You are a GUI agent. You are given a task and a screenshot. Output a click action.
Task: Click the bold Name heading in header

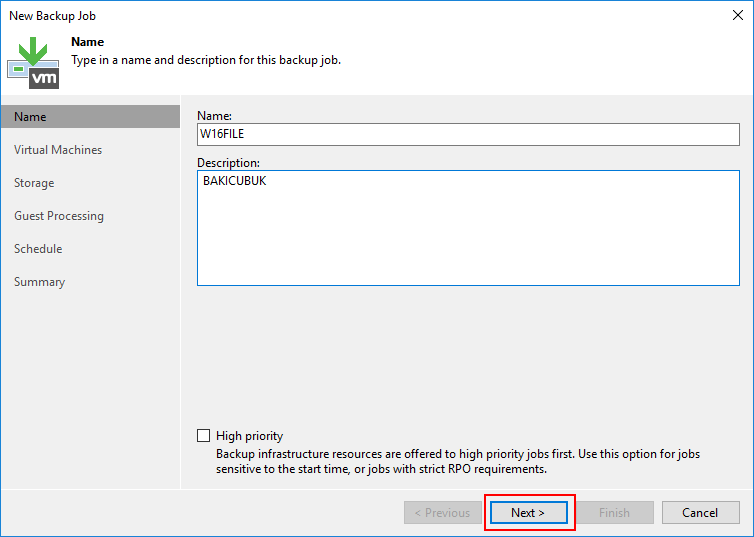click(x=88, y=42)
